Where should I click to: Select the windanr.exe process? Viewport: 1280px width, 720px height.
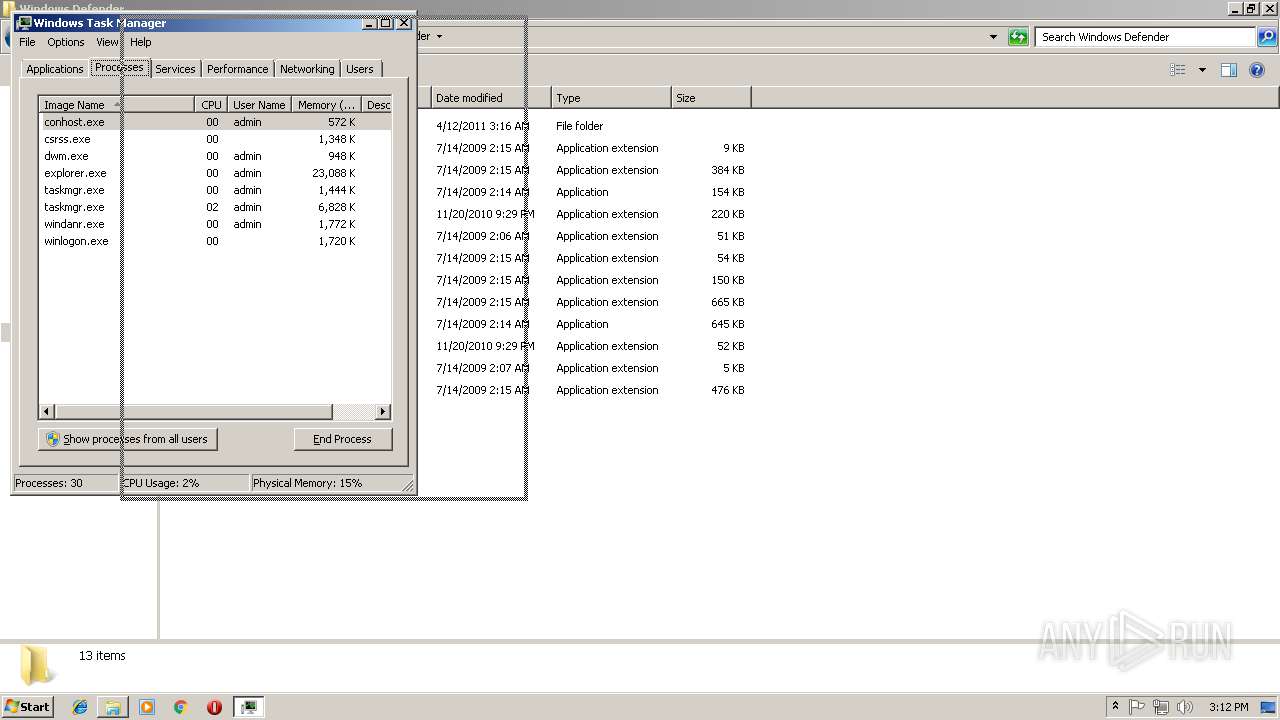215,224
